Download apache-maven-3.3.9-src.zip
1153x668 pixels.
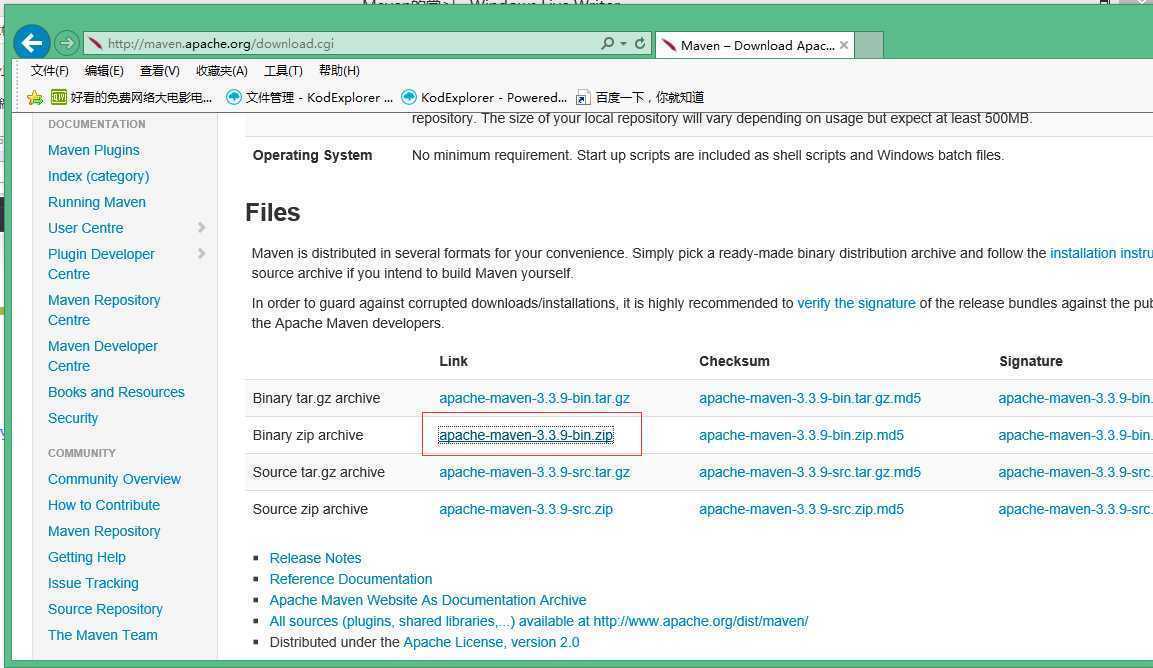coord(526,509)
